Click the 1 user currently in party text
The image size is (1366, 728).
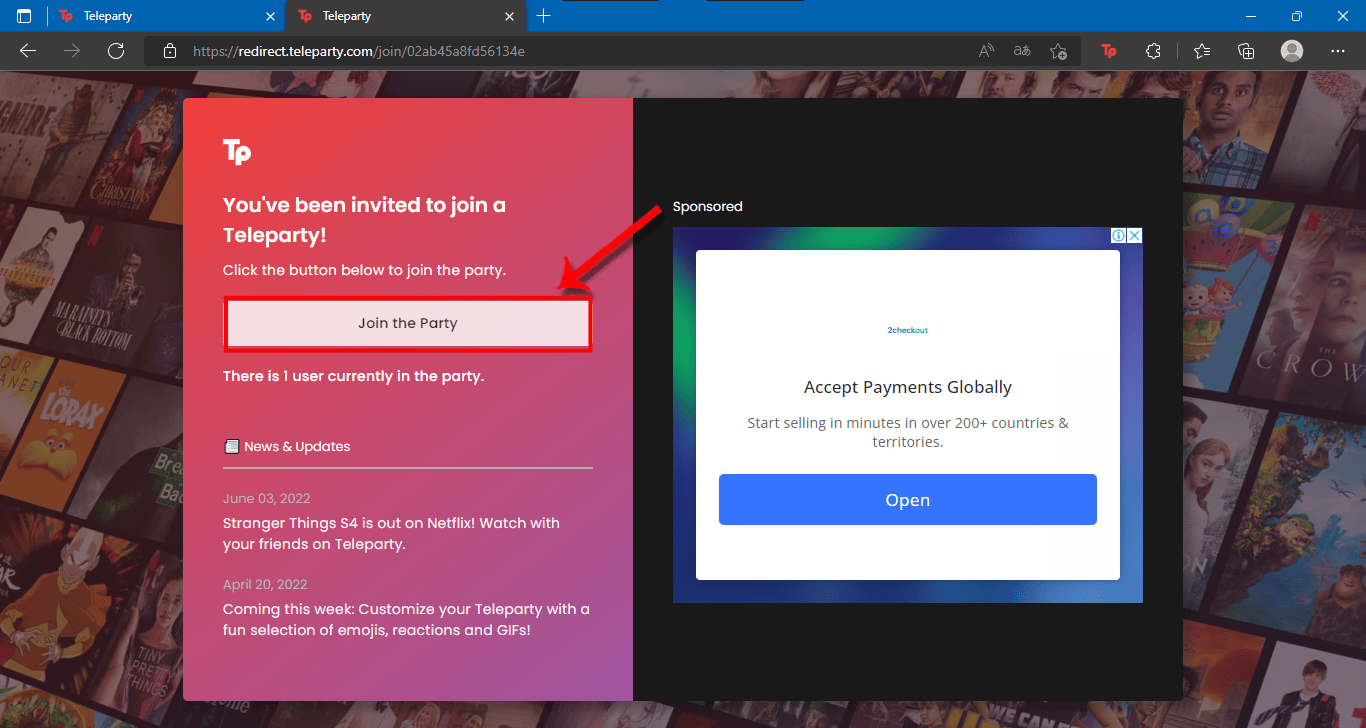pos(353,377)
